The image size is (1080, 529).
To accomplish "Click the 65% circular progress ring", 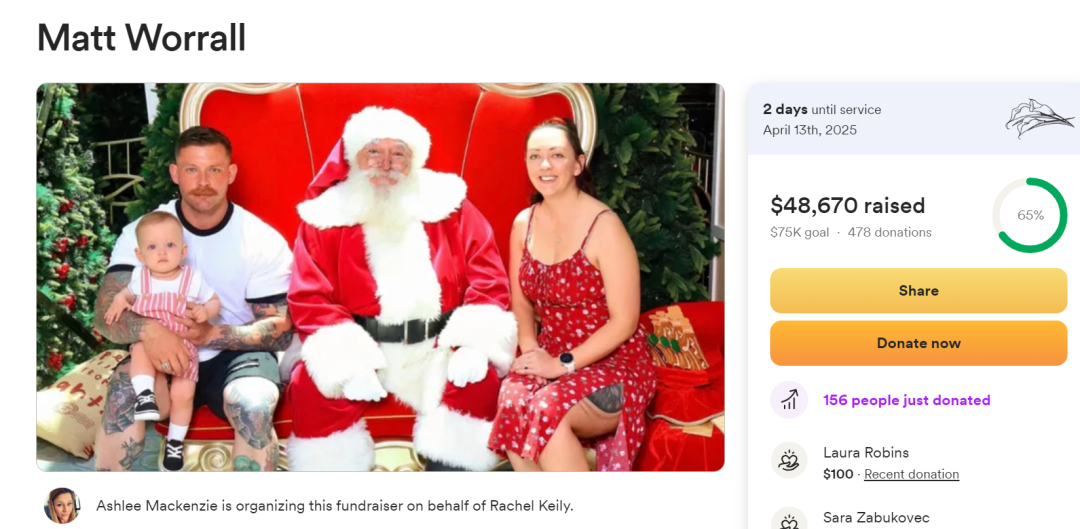I will [x=1030, y=215].
